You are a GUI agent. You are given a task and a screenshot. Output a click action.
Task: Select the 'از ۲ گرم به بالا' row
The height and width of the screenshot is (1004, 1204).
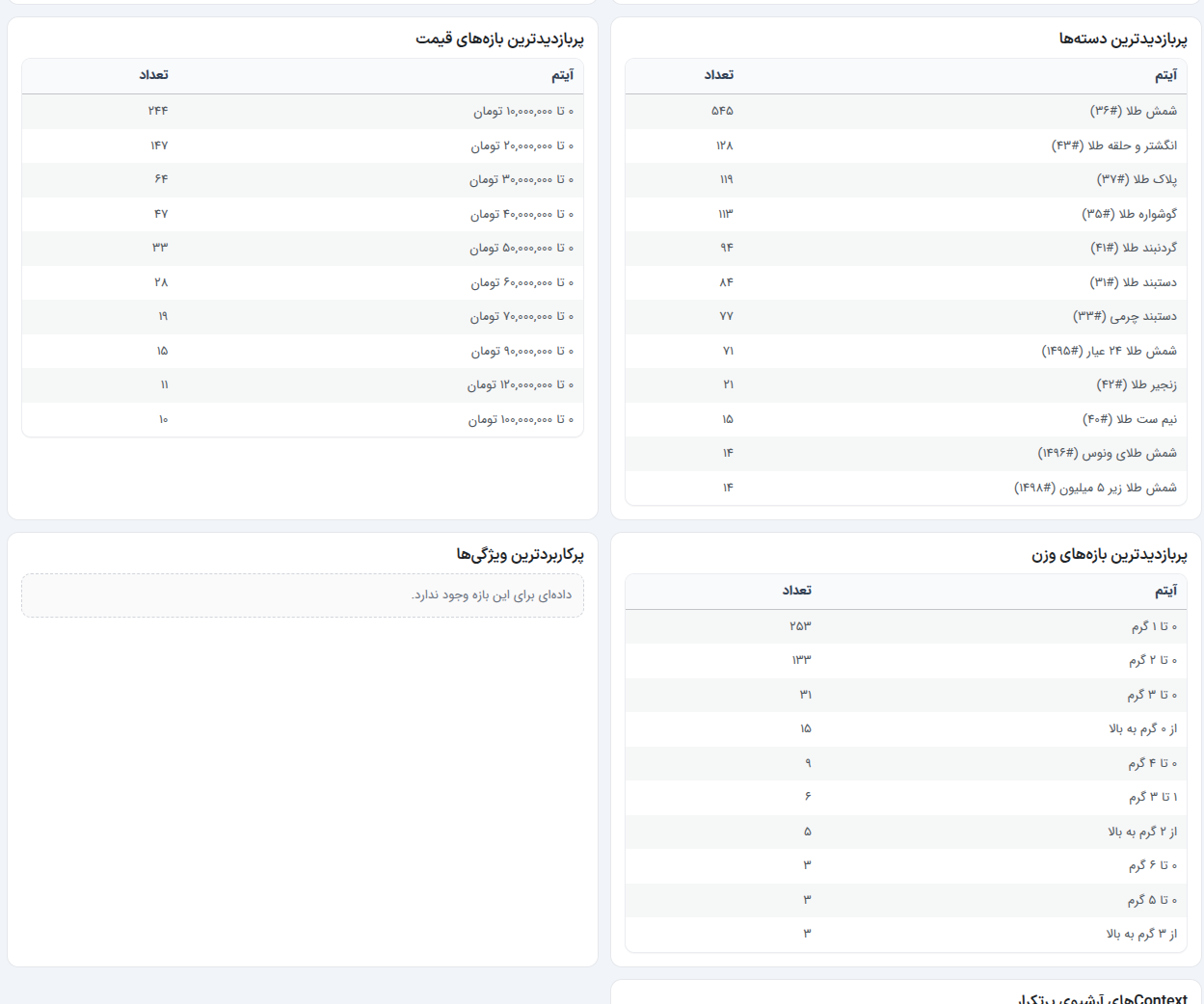point(906,832)
